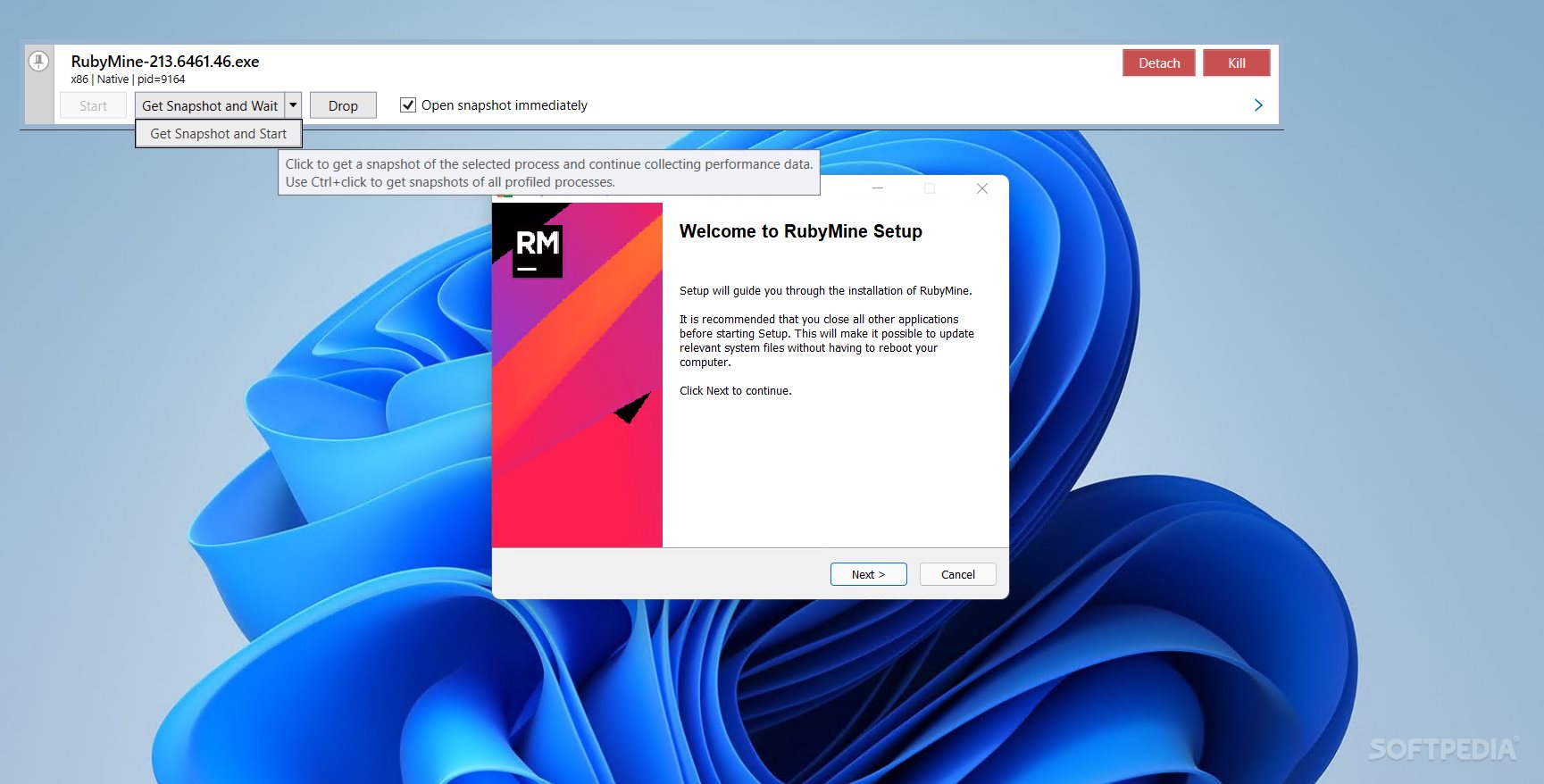Viewport: 1544px width, 784px height.
Task: Click the 'Click Next to continue.' text
Action: tap(736, 391)
